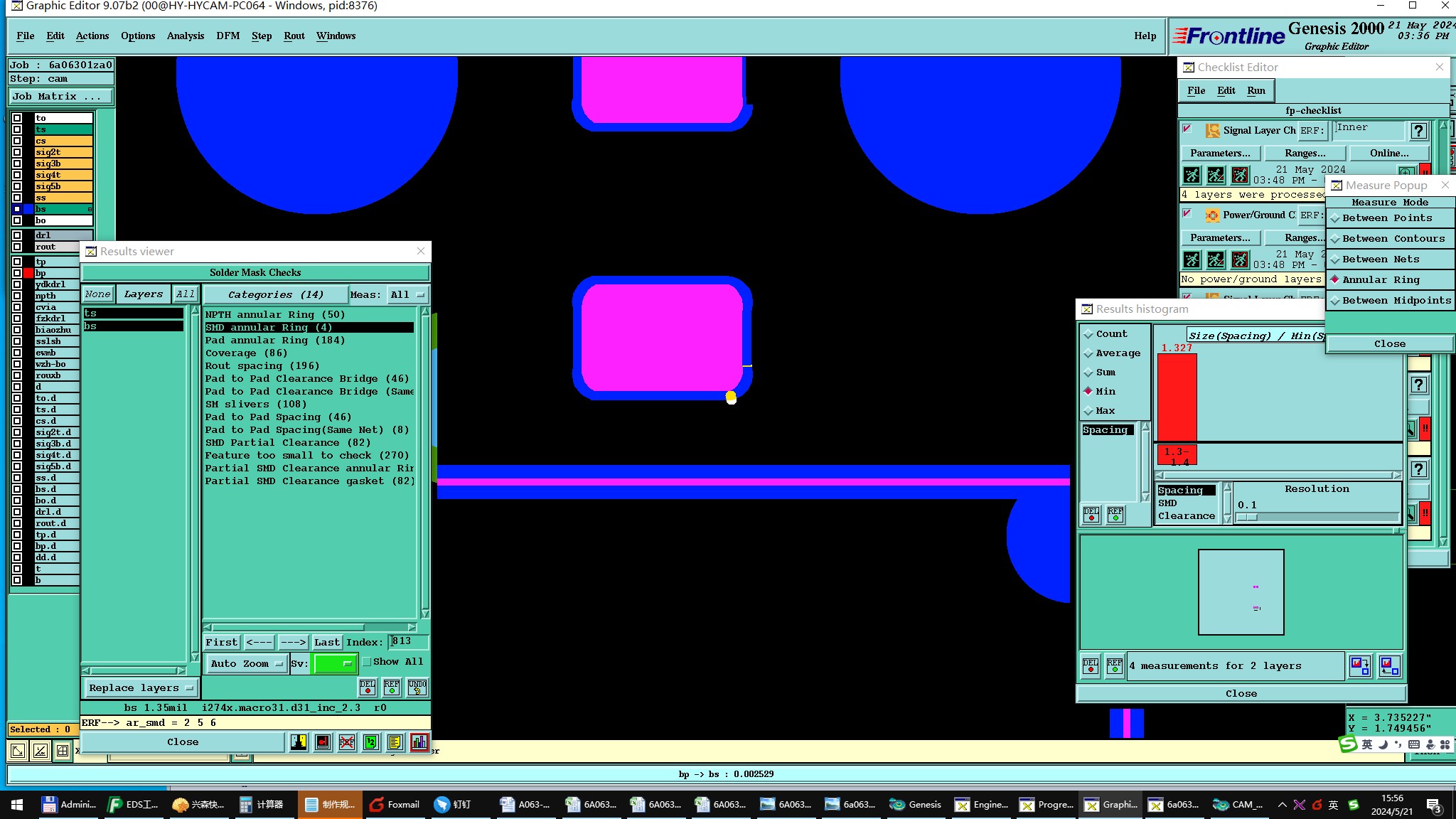This screenshot has width=1456, height=819.
Task: Click the help question mark in Checklist Editor
Action: (1418, 131)
